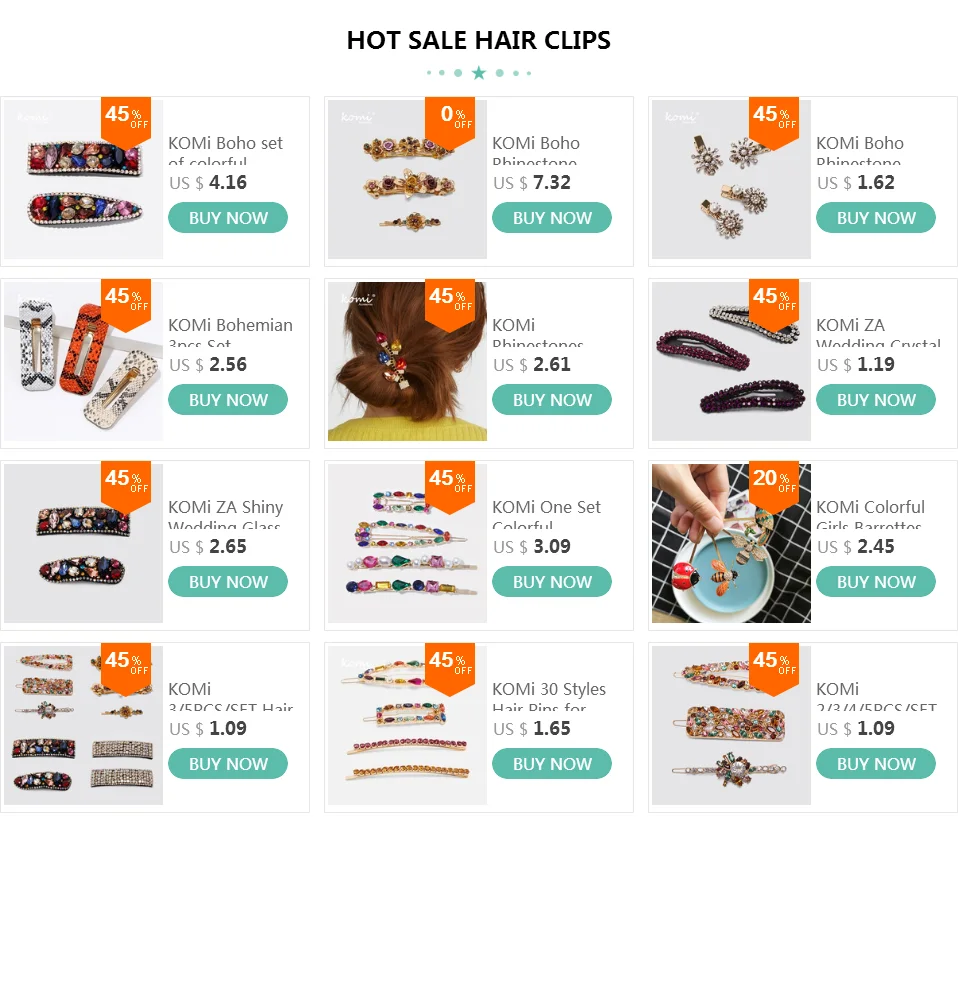Open the bee and ladybug barrettes thumbnail
The image size is (958, 995).
tap(732, 543)
